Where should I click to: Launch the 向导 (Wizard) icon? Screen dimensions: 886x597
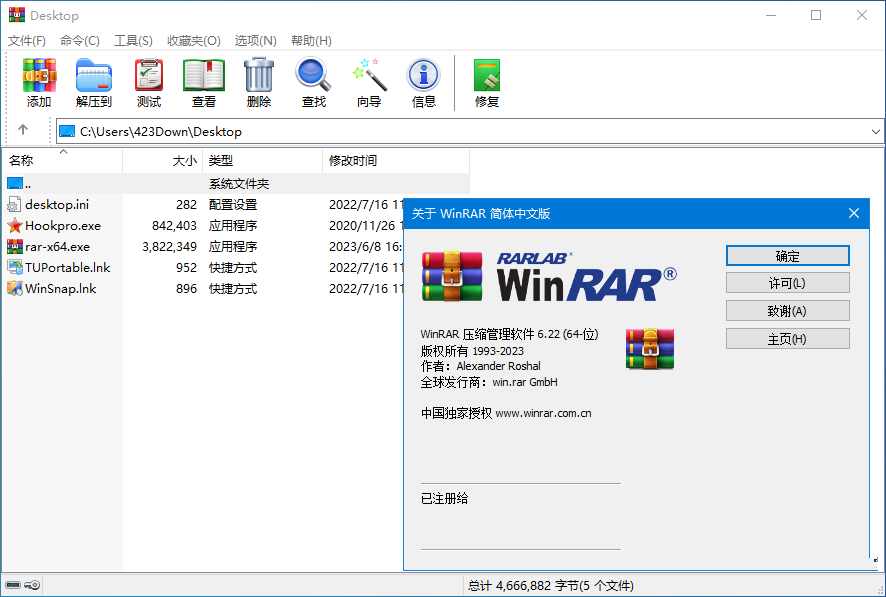pyautogui.click(x=368, y=82)
